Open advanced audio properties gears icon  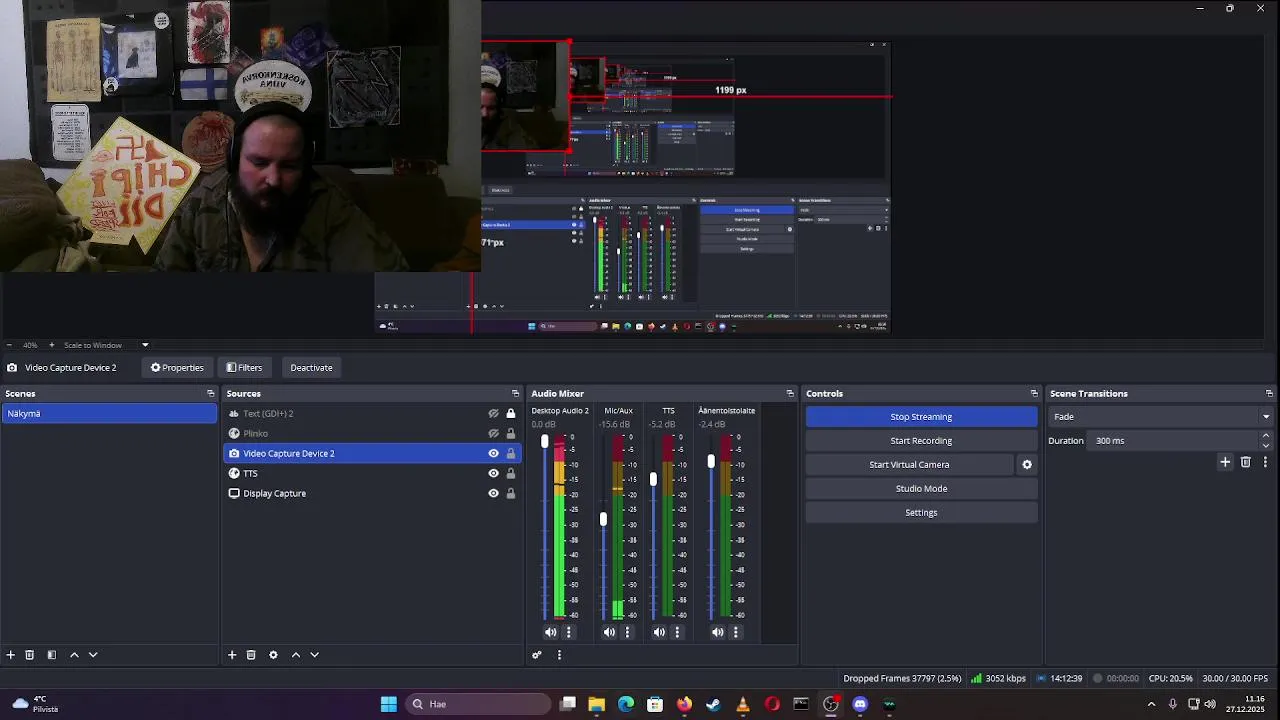tap(537, 655)
